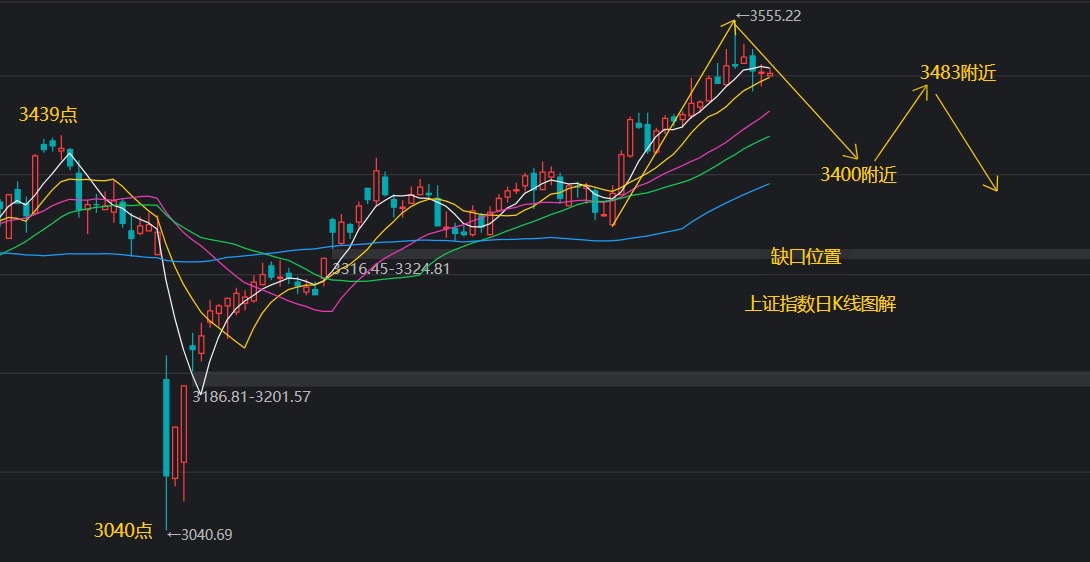
Task: Click the 3483附近 target annotation
Action: 958,72
